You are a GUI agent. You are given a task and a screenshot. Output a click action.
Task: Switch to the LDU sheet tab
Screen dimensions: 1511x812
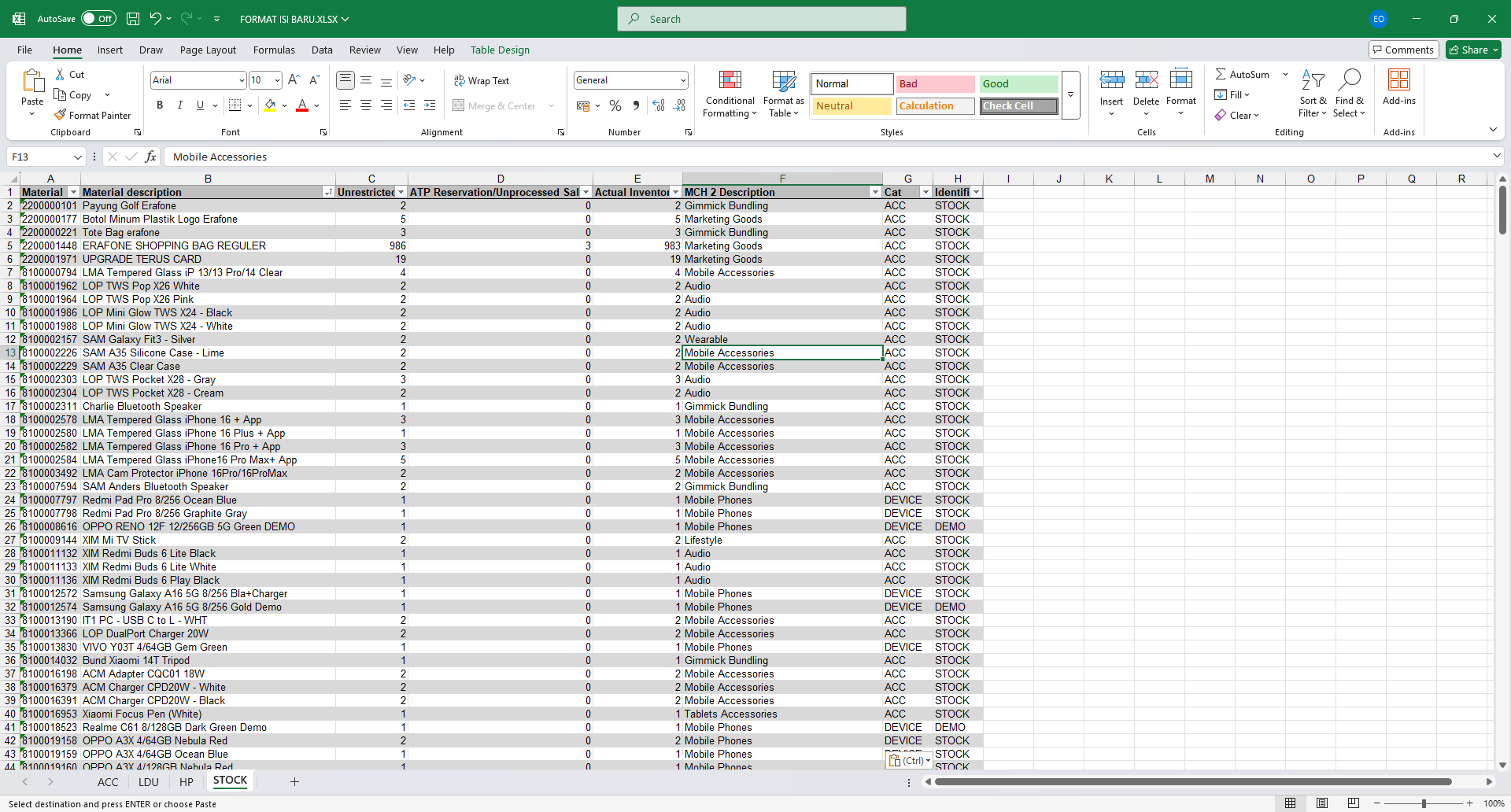coord(148,782)
